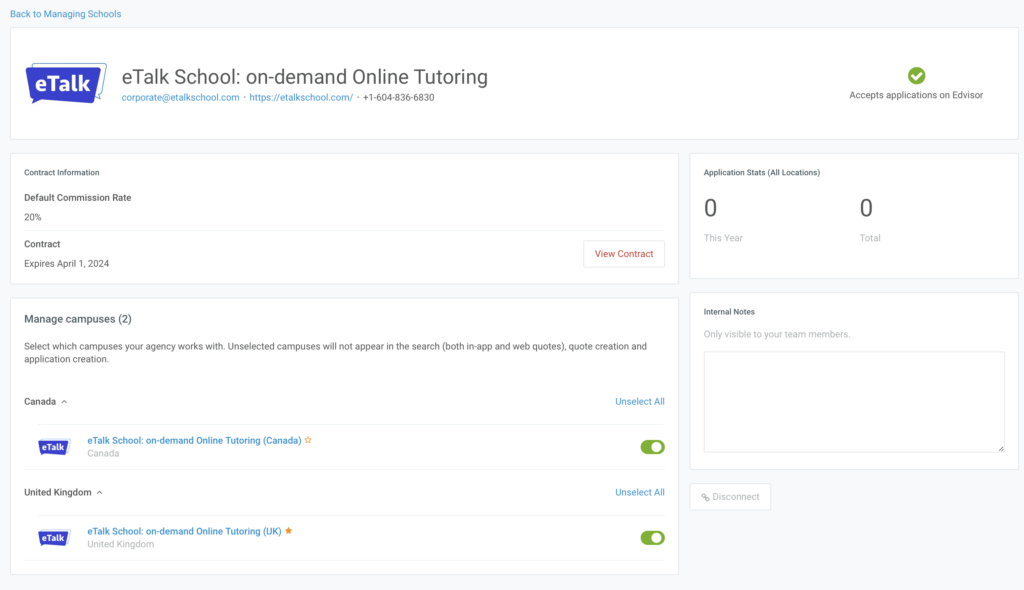The image size is (1024, 590).
Task: Click the green Accepts applications checkmark icon
Action: coord(916,76)
